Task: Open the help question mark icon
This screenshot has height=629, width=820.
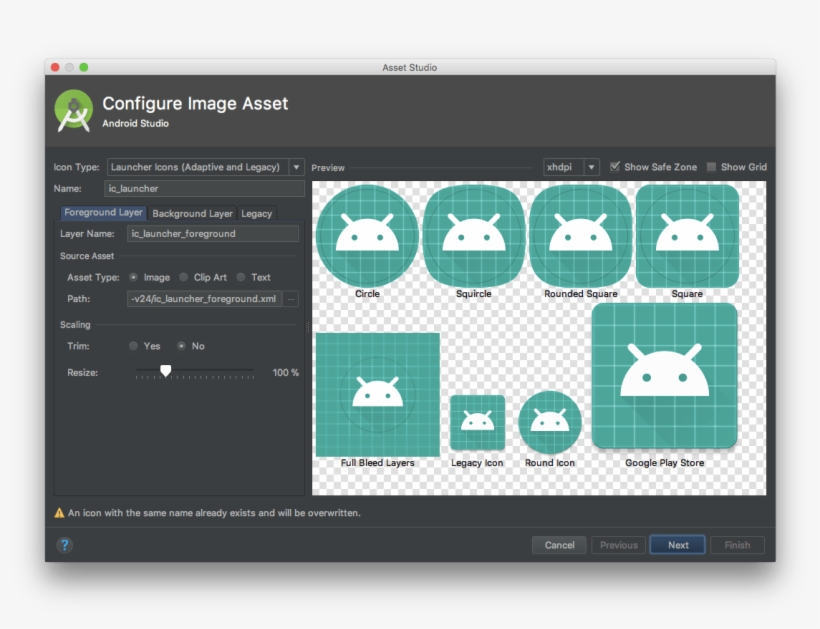Action: [x=64, y=545]
